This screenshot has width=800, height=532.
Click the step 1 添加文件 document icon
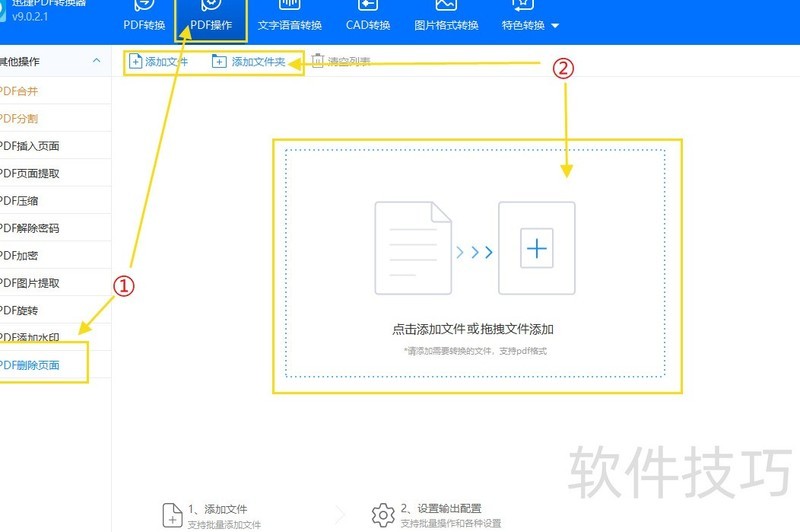pyautogui.click(x=172, y=515)
